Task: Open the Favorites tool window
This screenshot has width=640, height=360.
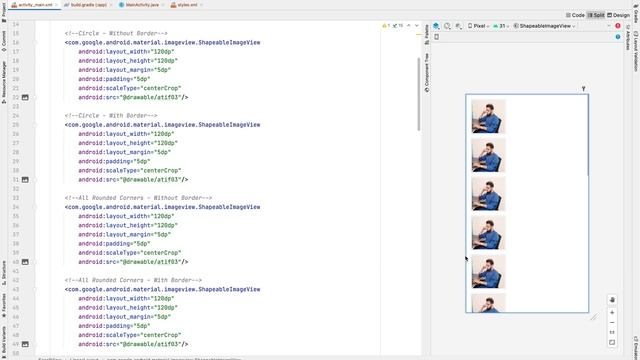Action: click(4, 305)
